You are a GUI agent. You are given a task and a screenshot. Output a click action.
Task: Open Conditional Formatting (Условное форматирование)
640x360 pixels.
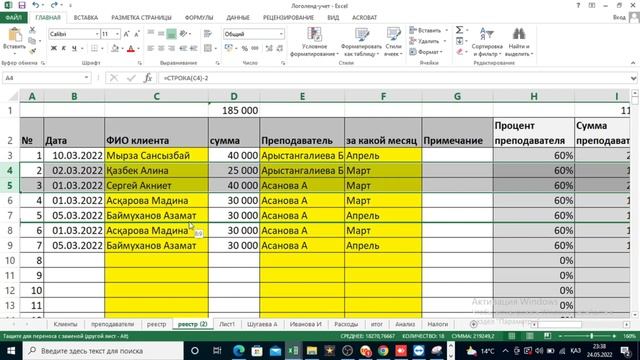point(314,42)
